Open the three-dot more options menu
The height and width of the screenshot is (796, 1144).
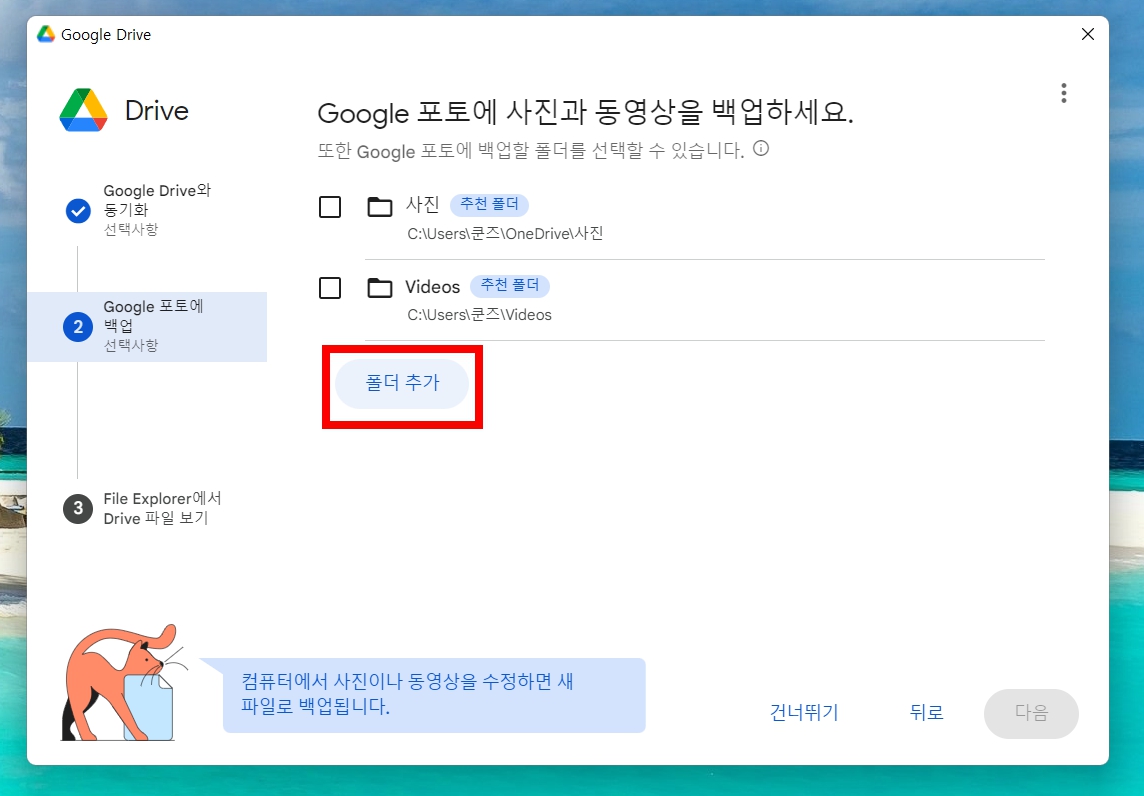point(1064,93)
